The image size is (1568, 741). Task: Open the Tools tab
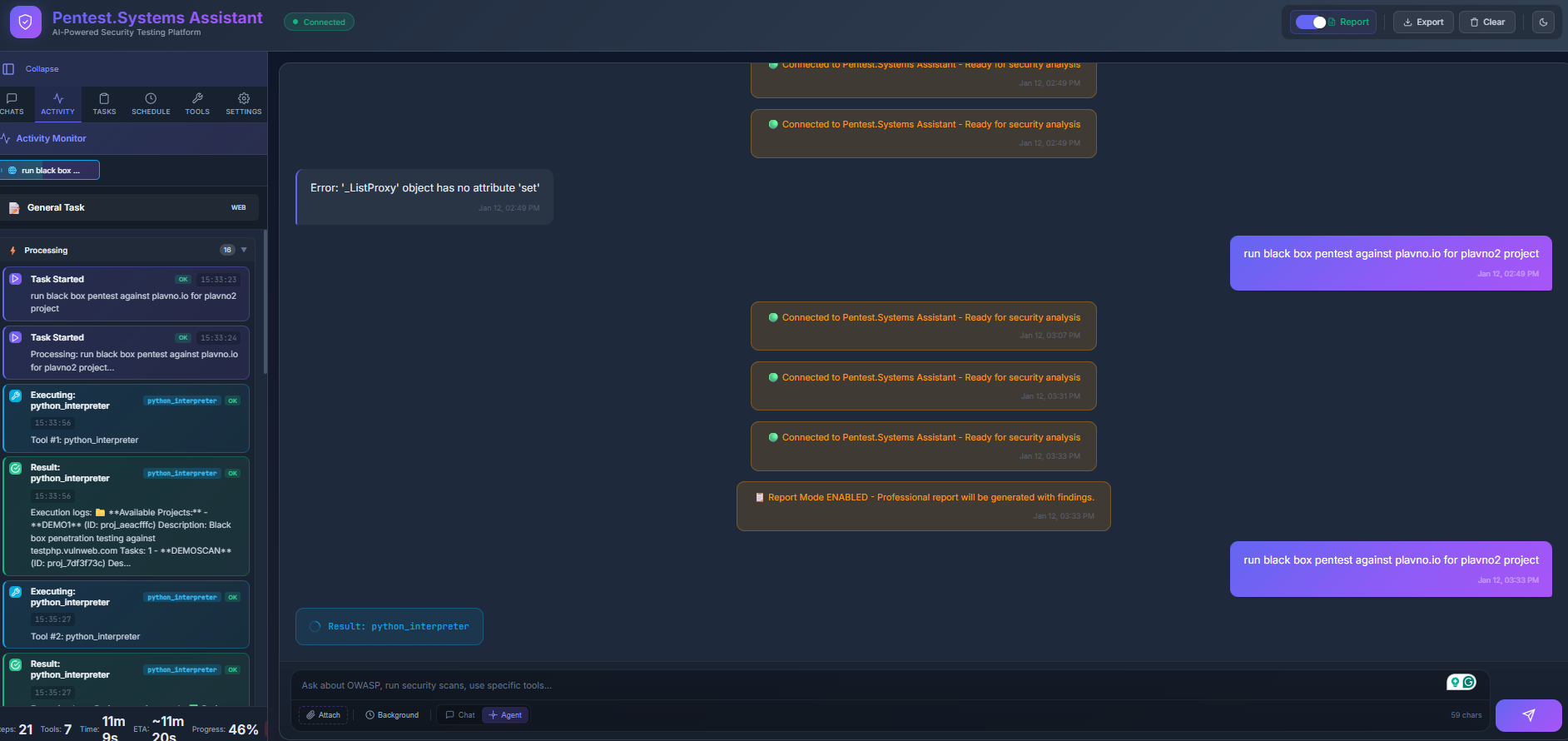197,103
